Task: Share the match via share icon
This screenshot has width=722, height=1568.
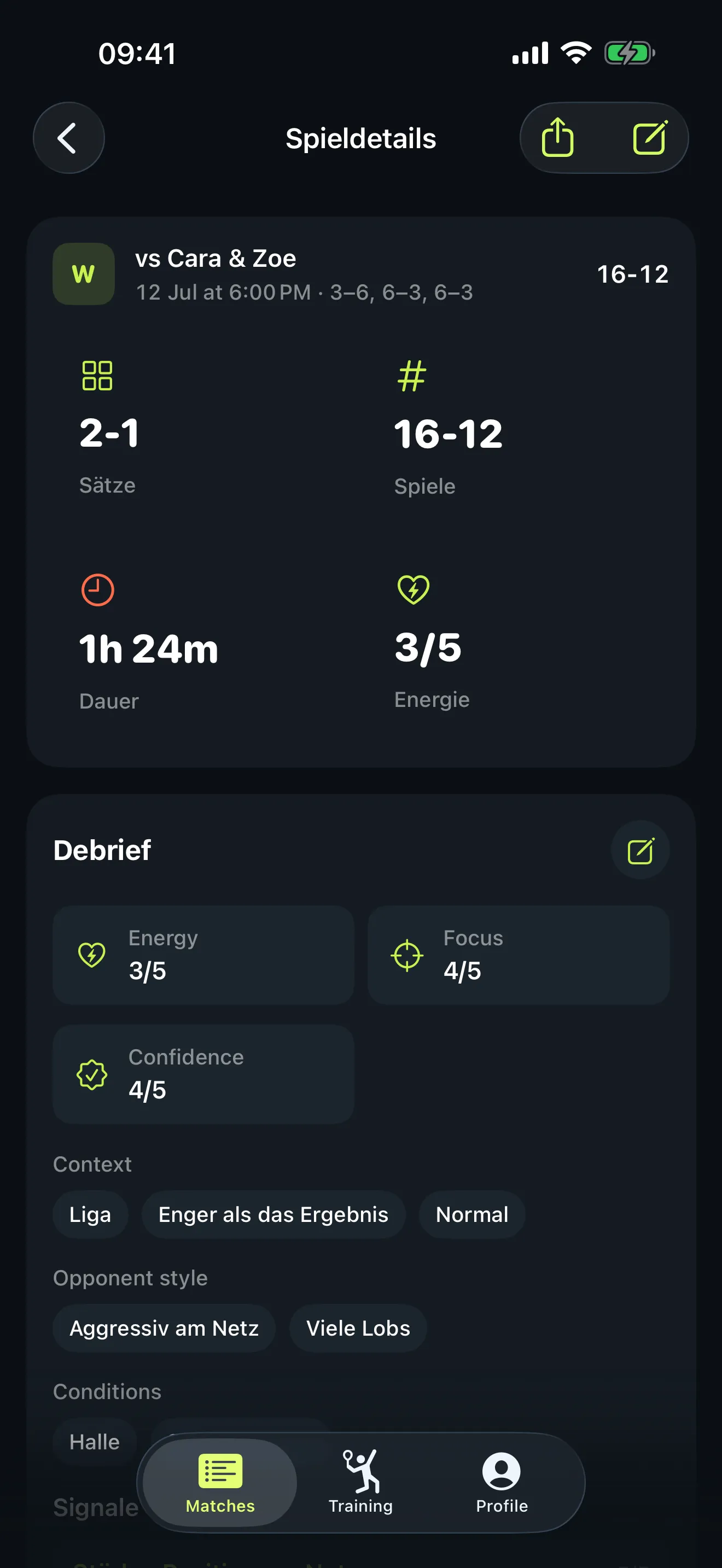Action: [557, 138]
